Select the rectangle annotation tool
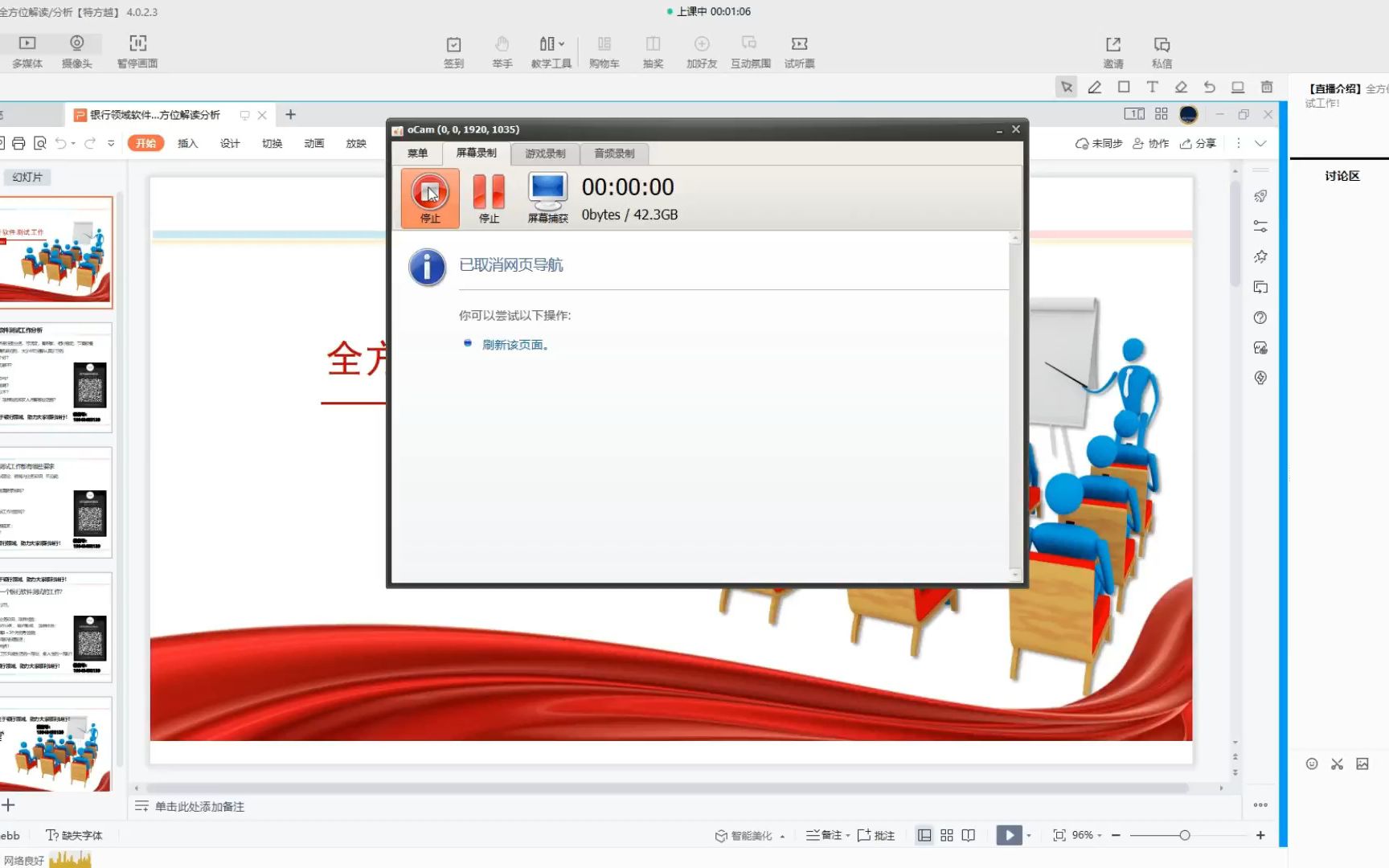The image size is (1389, 868). tap(1124, 87)
